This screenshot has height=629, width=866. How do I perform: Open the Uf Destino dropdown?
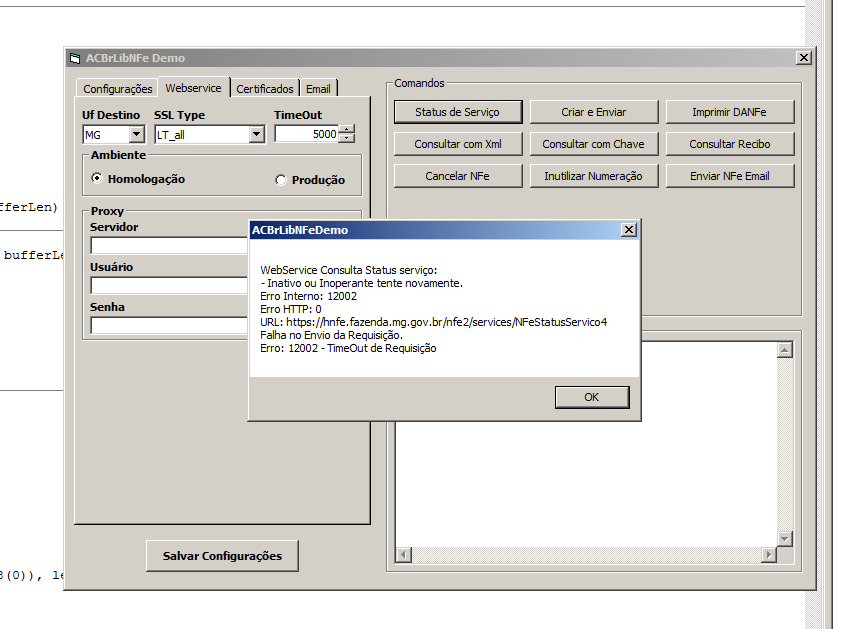pos(136,134)
